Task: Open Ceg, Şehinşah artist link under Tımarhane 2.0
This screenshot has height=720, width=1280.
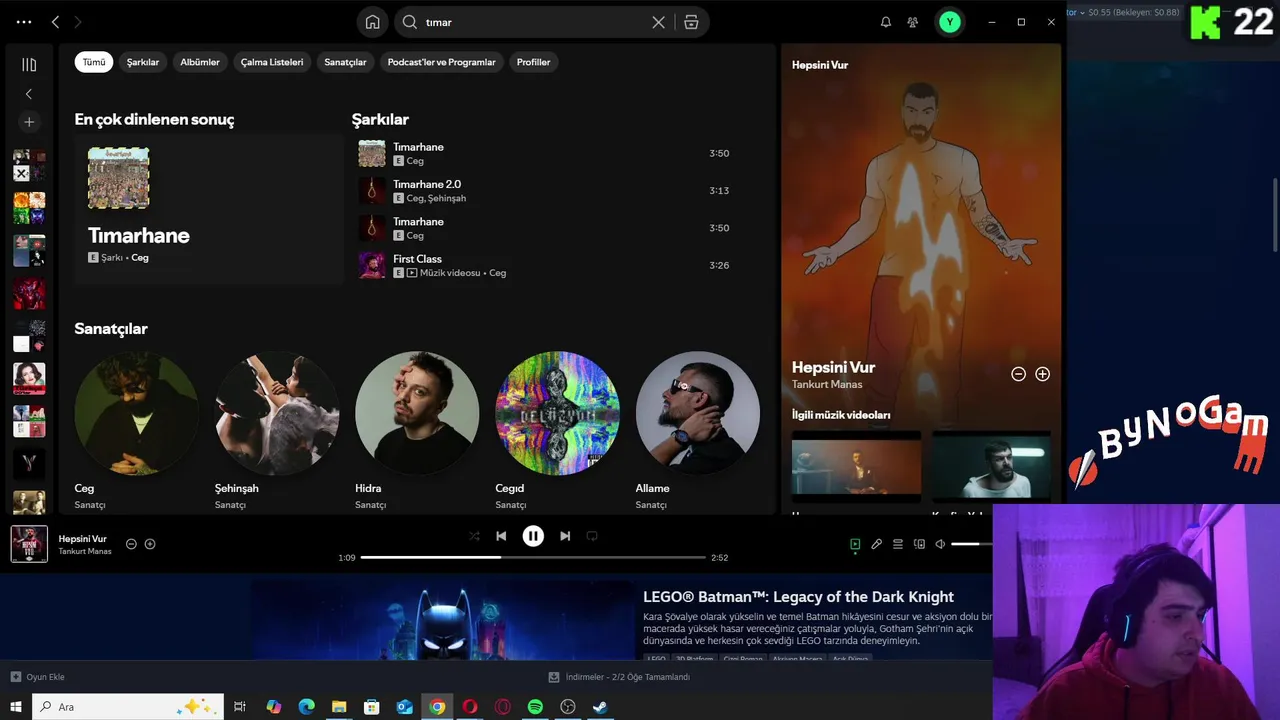Action: pos(436,198)
